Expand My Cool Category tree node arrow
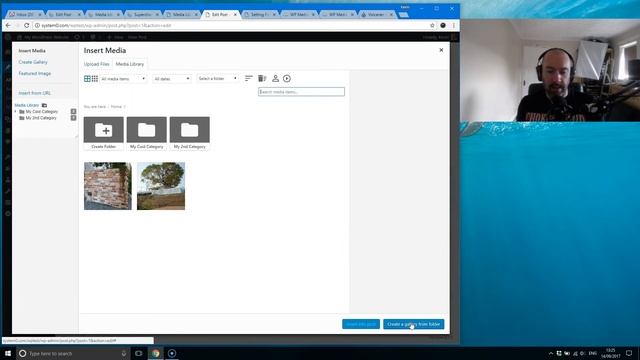 [x=16, y=111]
